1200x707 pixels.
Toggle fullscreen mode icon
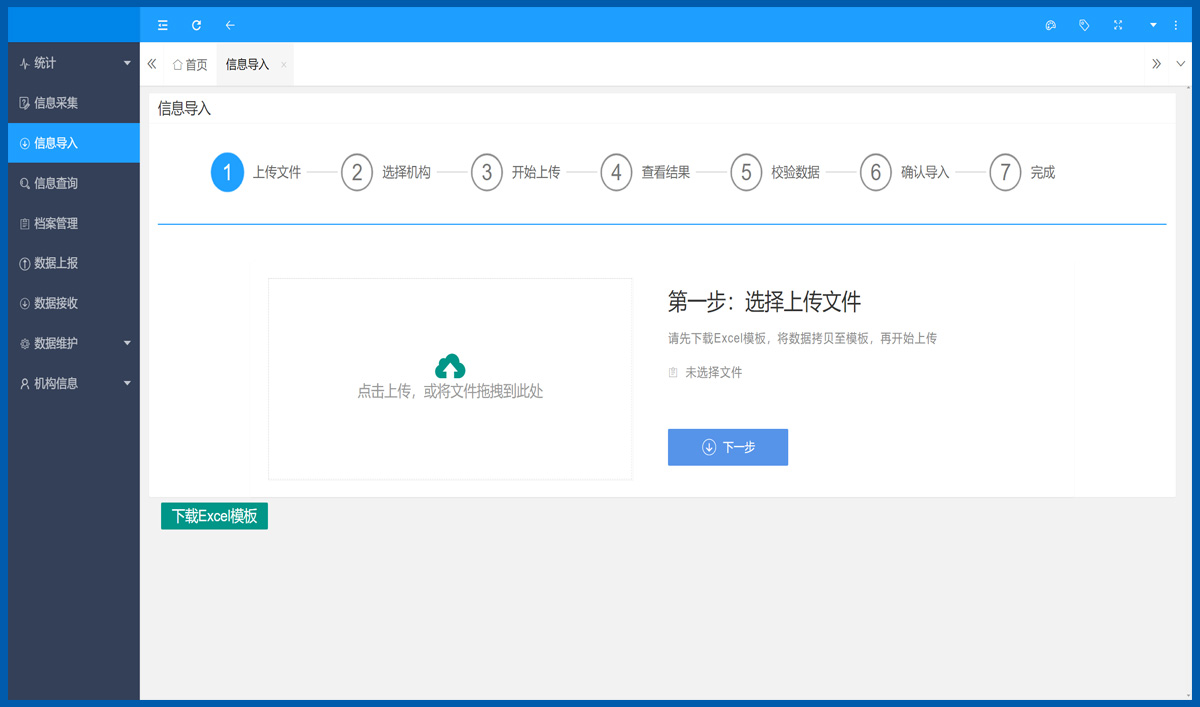coord(1118,25)
